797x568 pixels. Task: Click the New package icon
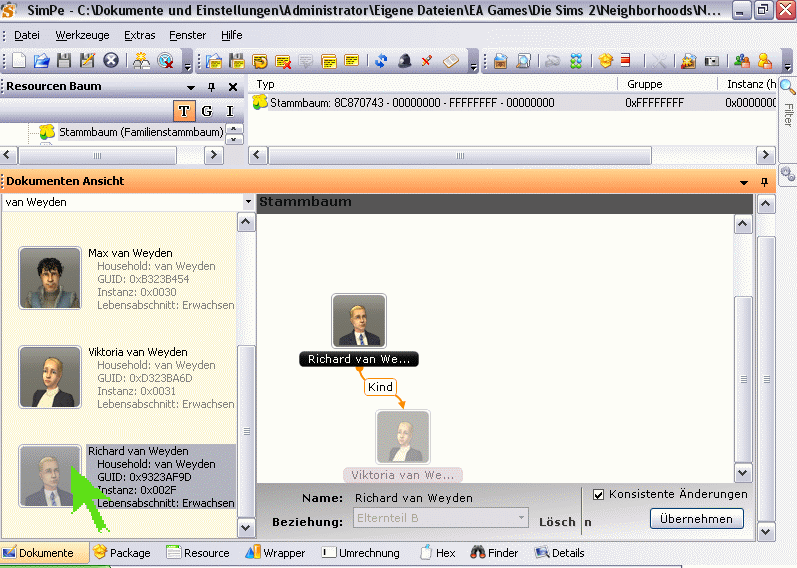17,61
